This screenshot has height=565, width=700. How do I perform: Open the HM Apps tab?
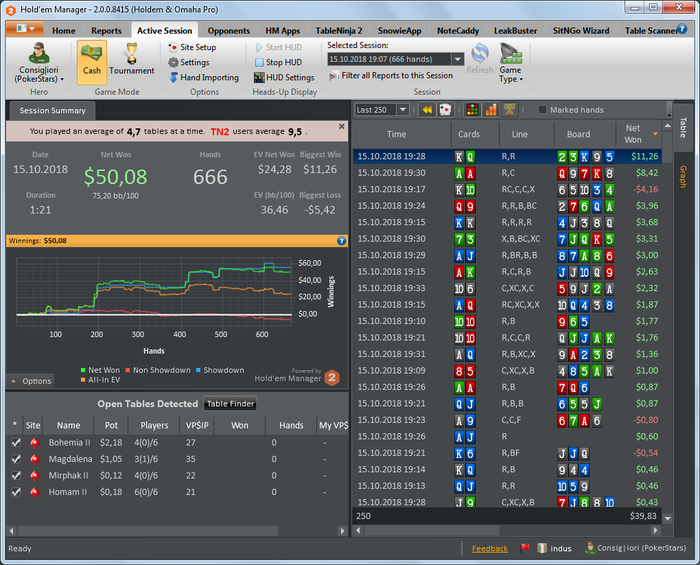tap(283, 30)
